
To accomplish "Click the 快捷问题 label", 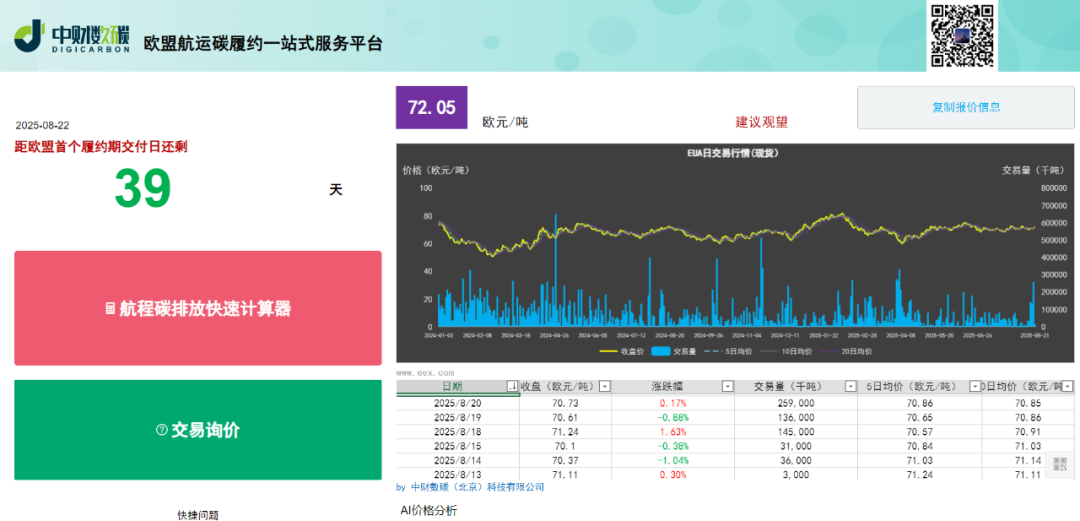I will (198, 515).
